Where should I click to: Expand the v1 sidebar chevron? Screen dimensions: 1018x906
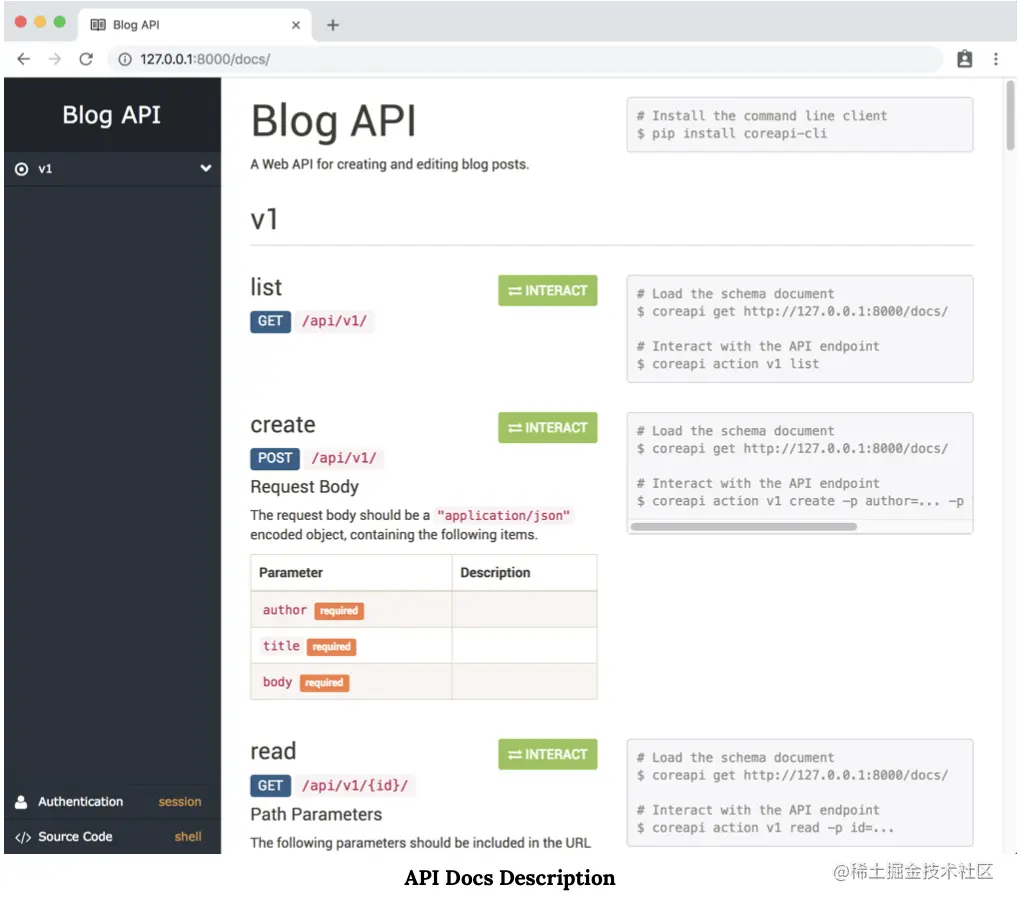coord(206,168)
